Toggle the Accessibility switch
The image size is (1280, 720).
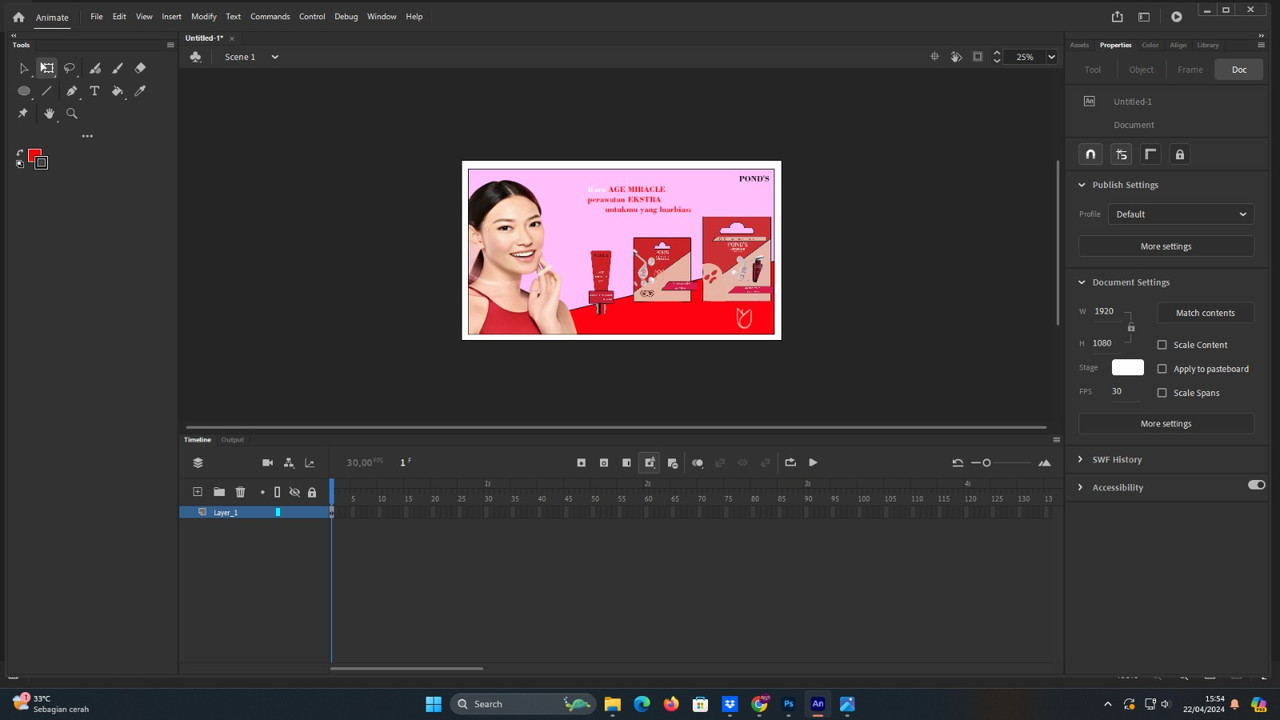coord(1256,485)
